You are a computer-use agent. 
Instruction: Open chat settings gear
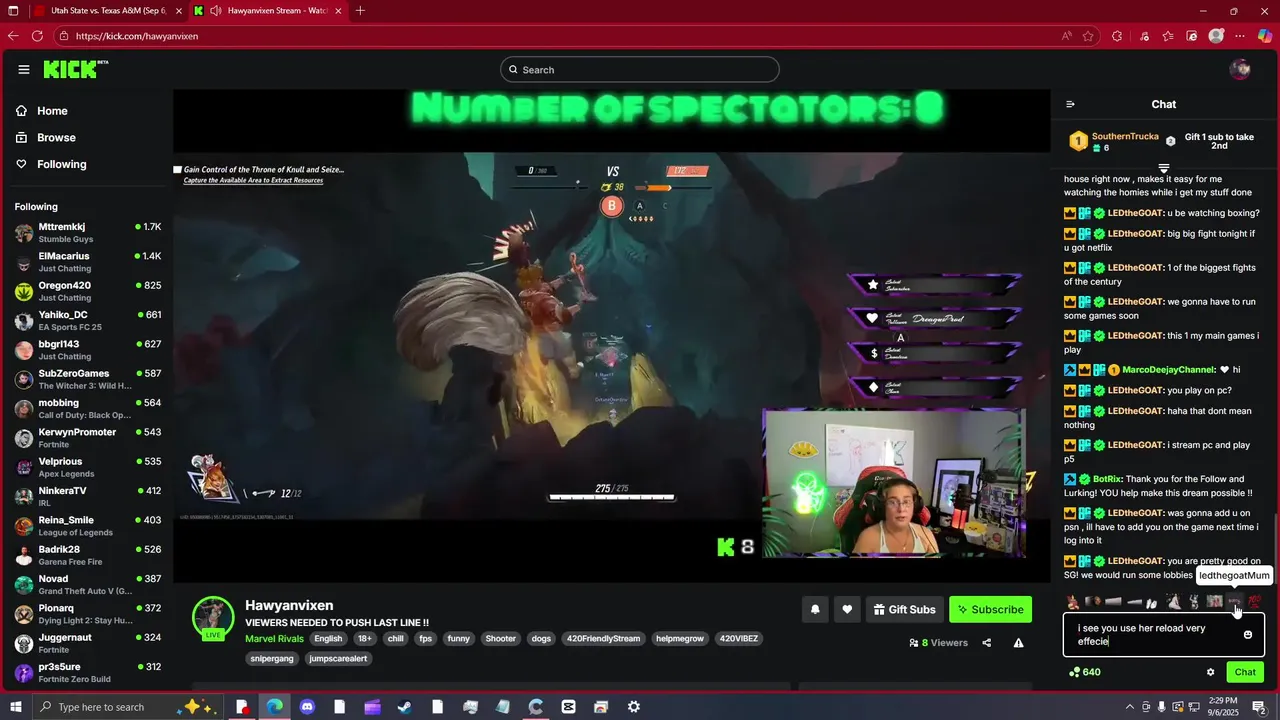(1210, 672)
